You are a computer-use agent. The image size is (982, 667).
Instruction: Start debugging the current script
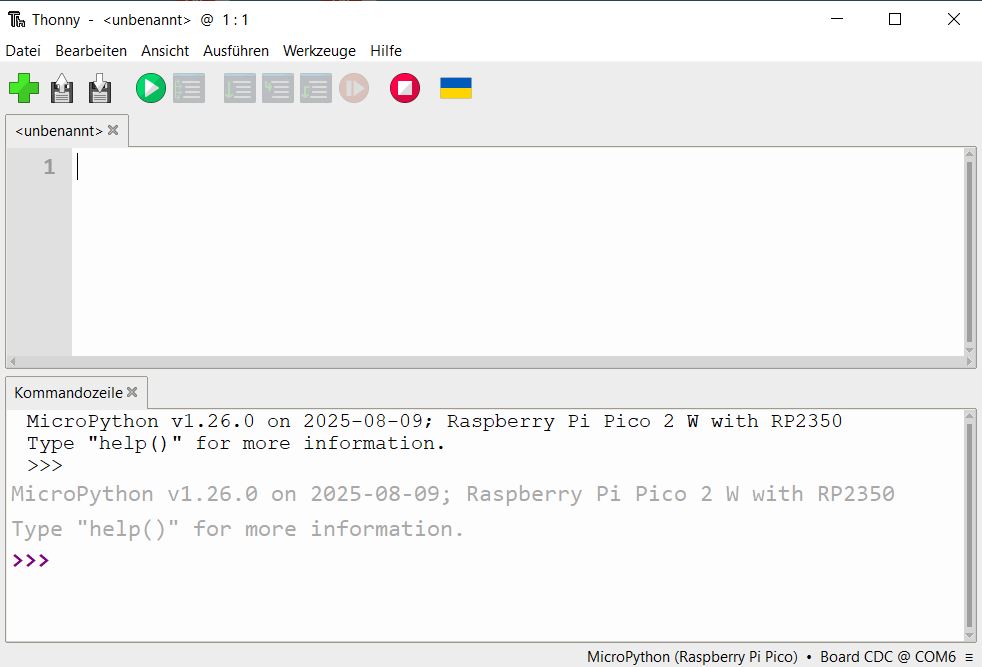189,89
